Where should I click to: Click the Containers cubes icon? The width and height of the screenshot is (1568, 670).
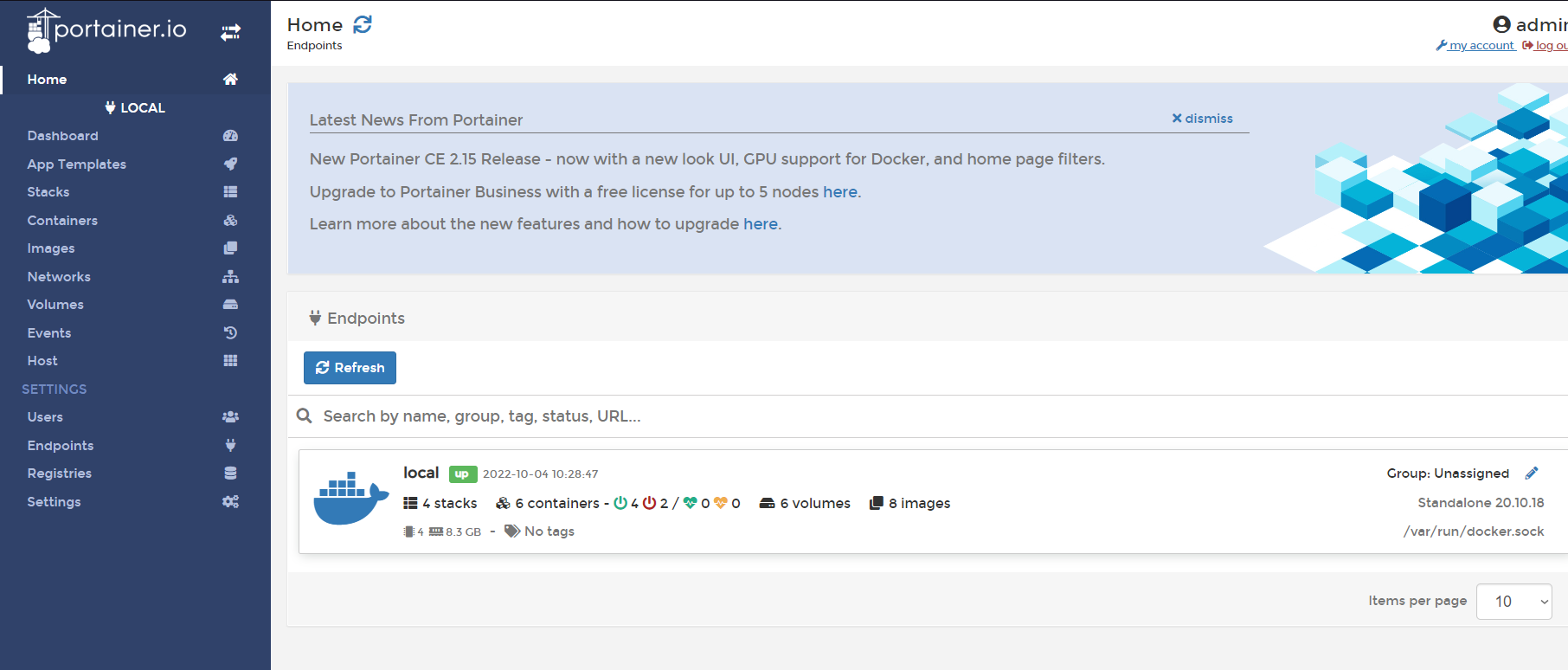coord(230,220)
